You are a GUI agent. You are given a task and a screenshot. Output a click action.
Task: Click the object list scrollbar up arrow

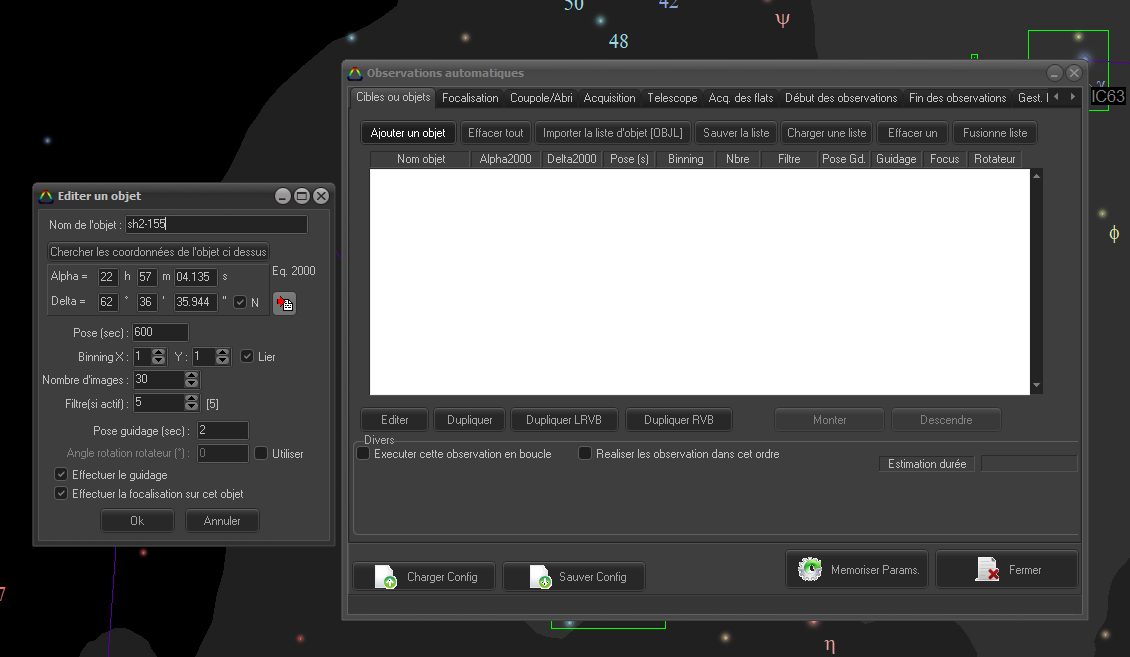1036,176
